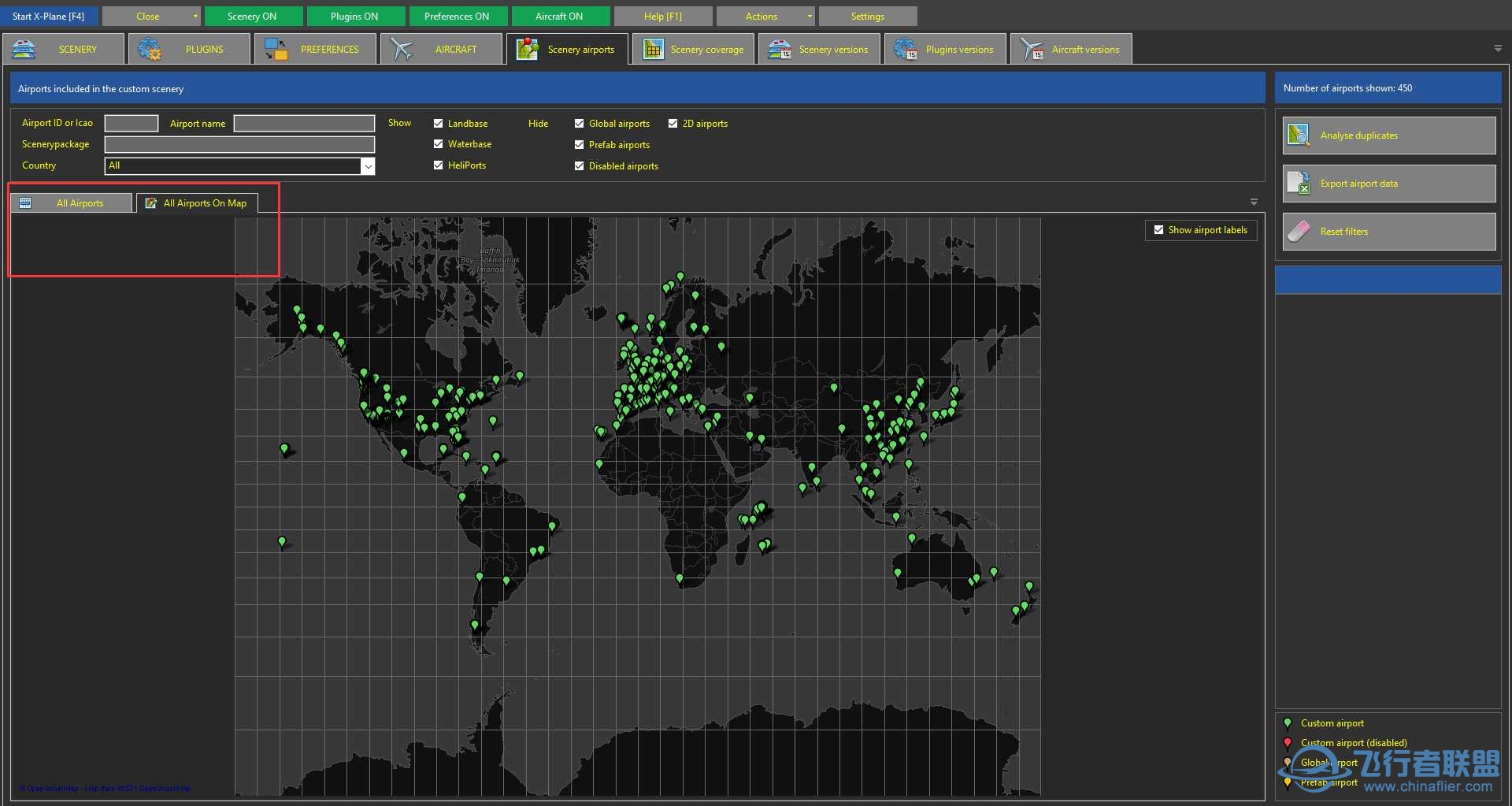Click Start X-Plane [F4] button
The width and height of the screenshot is (1512, 806).
pyautogui.click(x=49, y=16)
